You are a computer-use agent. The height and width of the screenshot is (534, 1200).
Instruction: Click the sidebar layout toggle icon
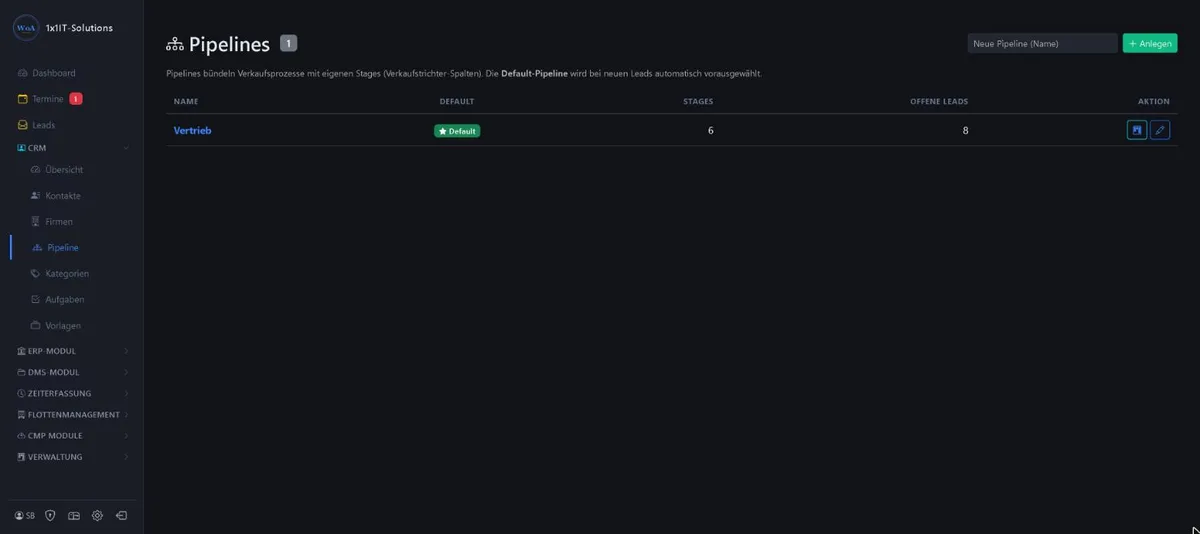point(74,516)
